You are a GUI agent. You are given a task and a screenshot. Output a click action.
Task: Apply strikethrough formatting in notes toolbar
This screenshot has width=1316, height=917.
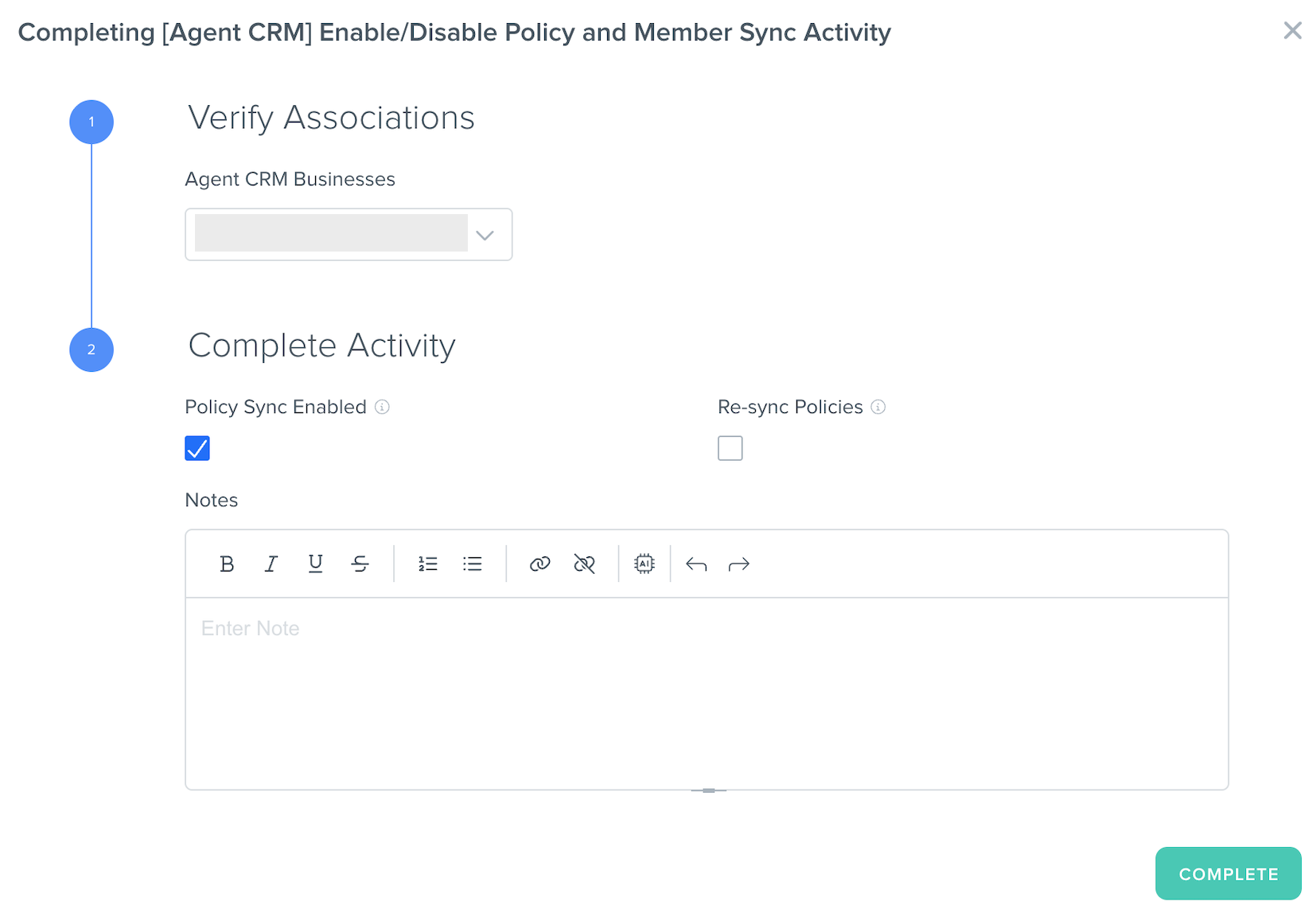(360, 564)
